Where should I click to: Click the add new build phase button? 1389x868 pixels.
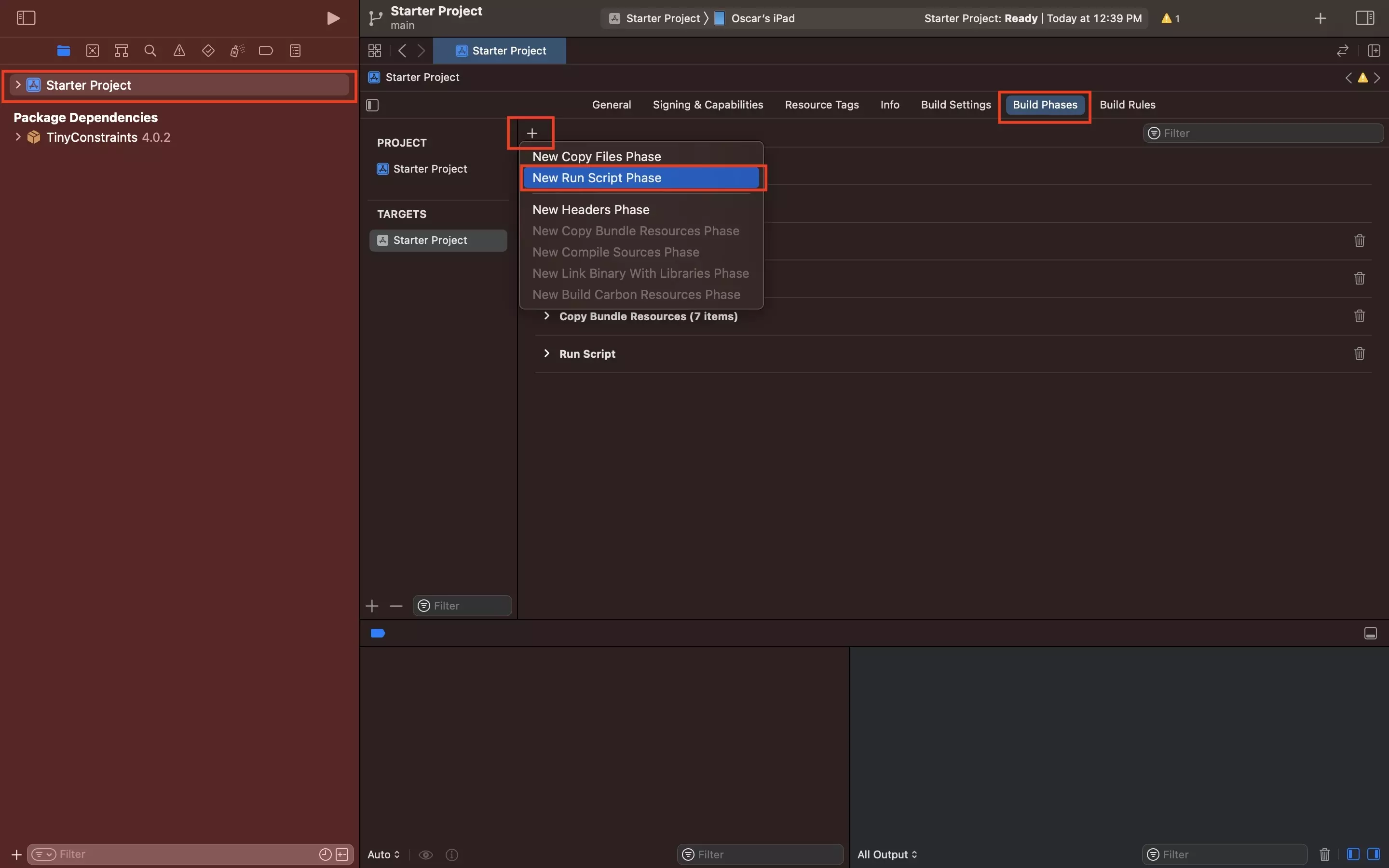click(x=531, y=131)
